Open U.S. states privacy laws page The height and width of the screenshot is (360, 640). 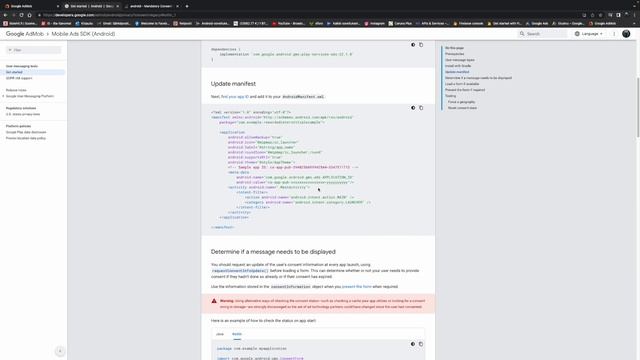click(23, 114)
